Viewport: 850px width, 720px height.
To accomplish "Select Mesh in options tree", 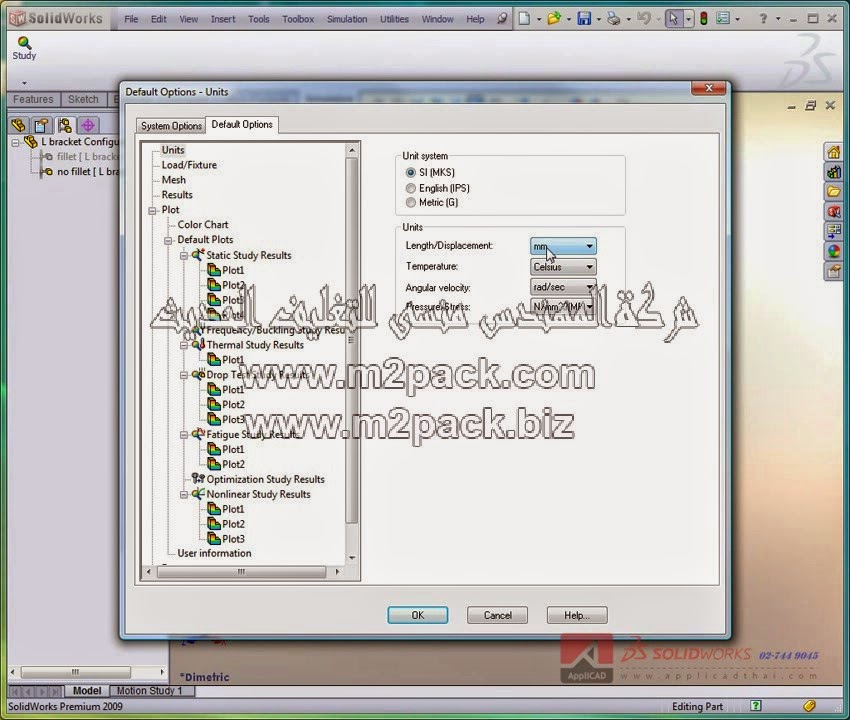I will [173, 179].
